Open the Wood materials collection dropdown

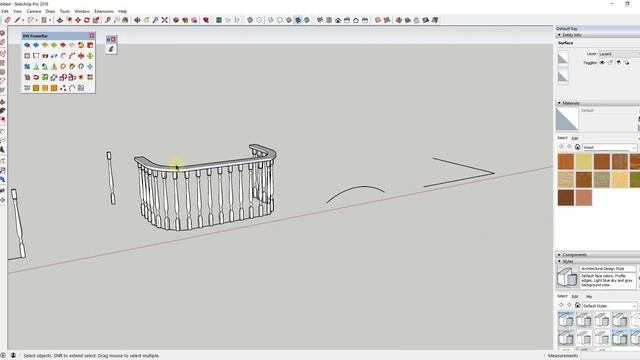tap(609, 147)
